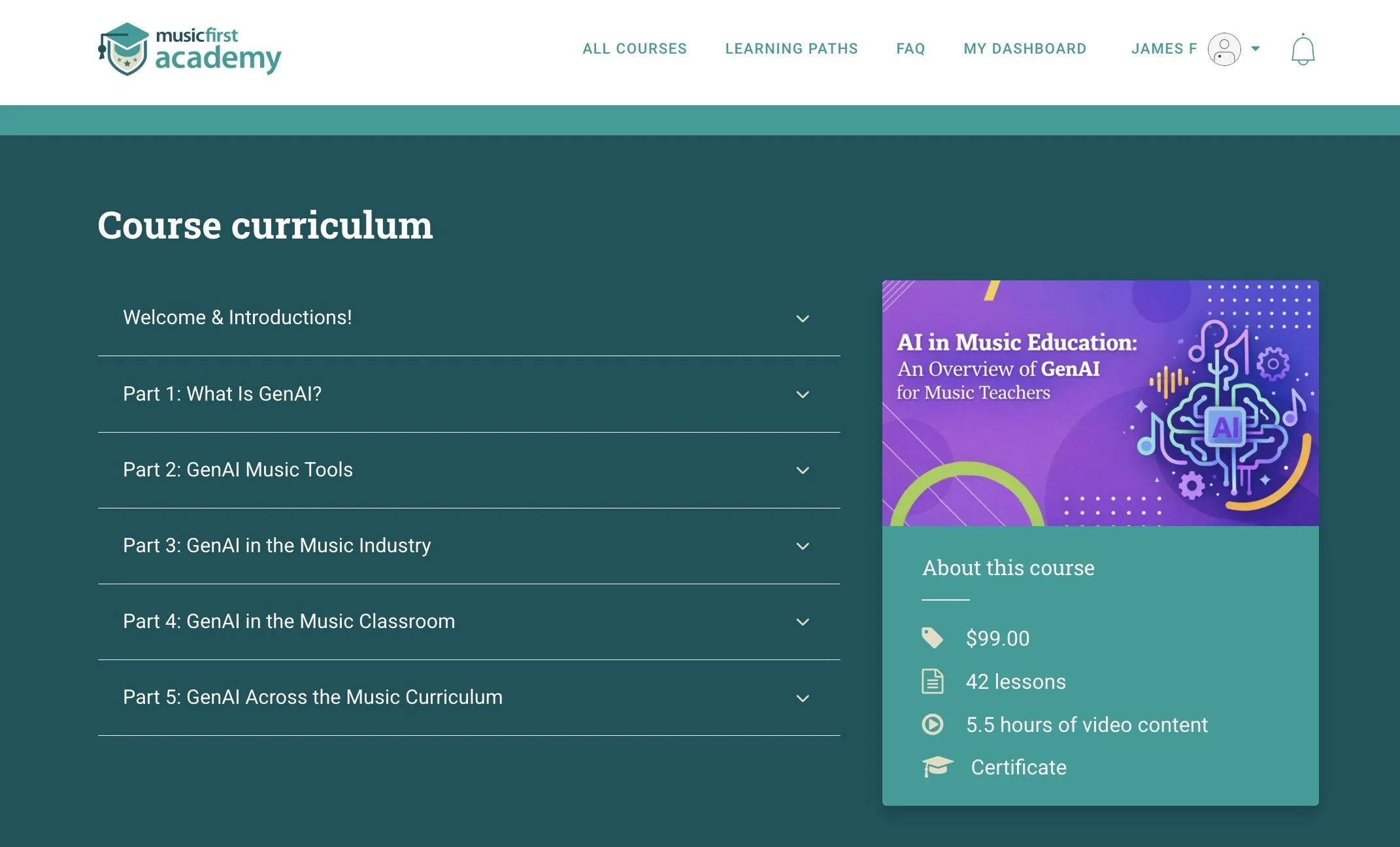Expand Part 2: GenAI Music Tools chevron
Image resolution: width=1400 pixels, height=847 pixels.
803,470
